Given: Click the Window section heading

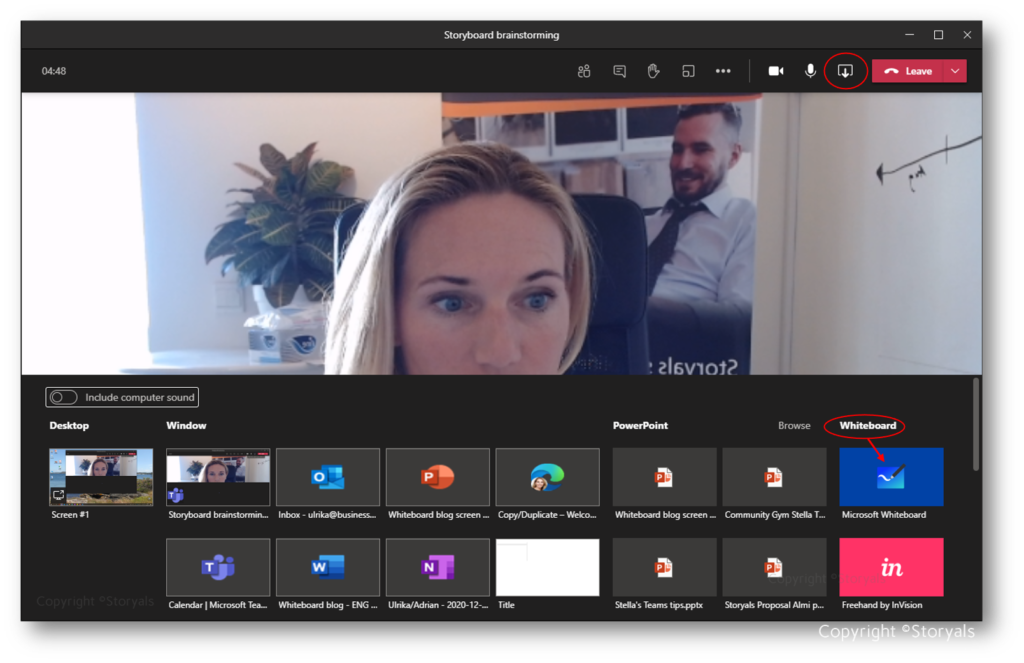Looking at the screenshot, I should click(x=186, y=425).
